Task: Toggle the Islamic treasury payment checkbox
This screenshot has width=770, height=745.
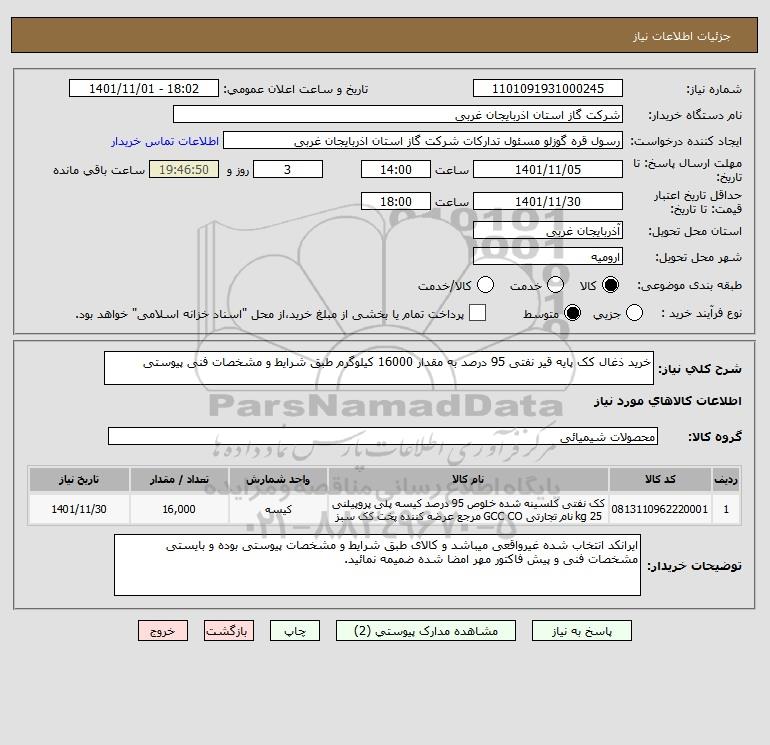Action: 477,313
